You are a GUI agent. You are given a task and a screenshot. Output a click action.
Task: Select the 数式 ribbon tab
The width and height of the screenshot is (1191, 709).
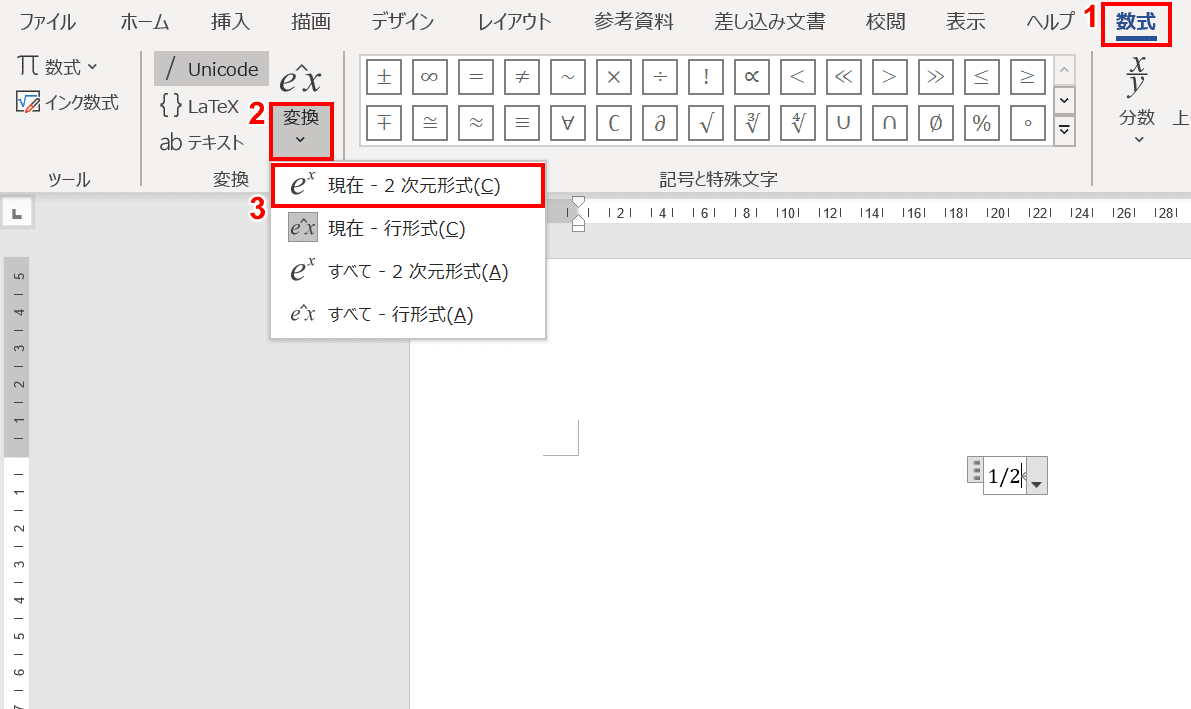[1136, 23]
